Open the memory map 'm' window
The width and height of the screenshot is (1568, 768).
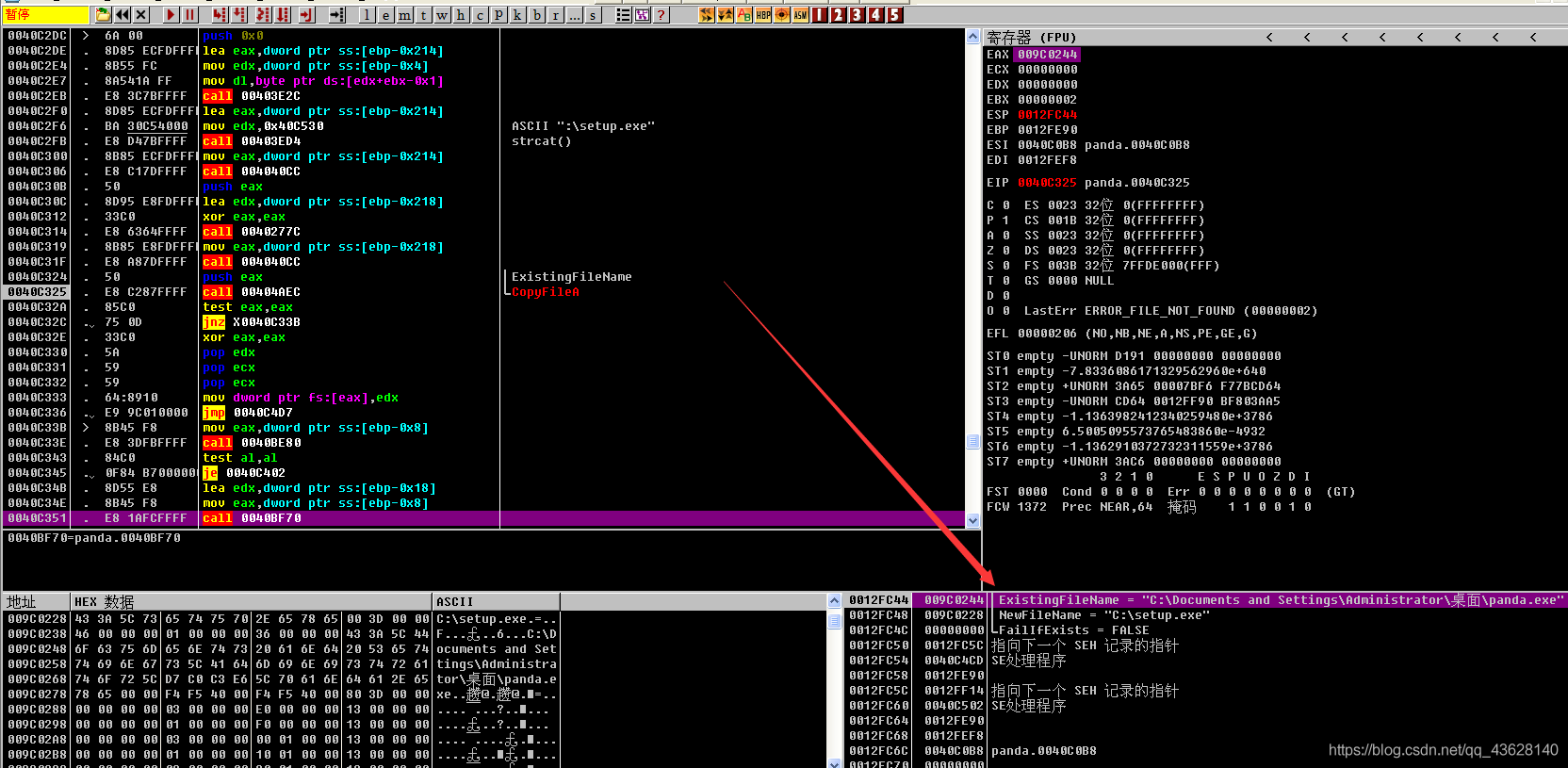coord(404,15)
